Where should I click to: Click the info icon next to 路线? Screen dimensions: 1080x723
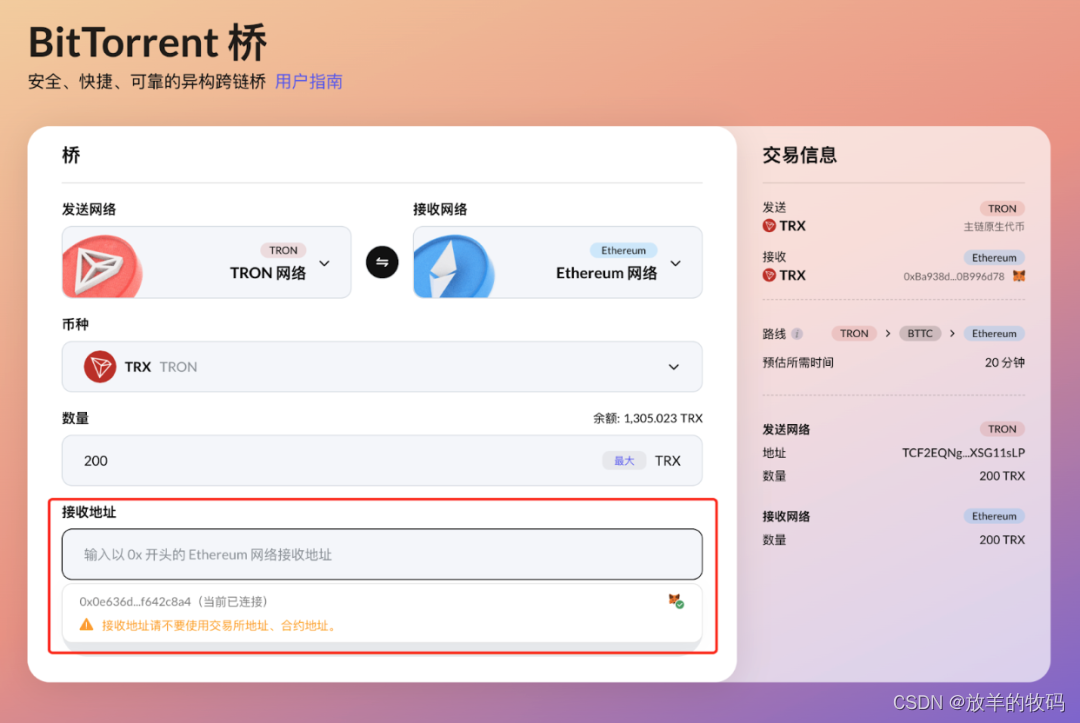tap(797, 334)
